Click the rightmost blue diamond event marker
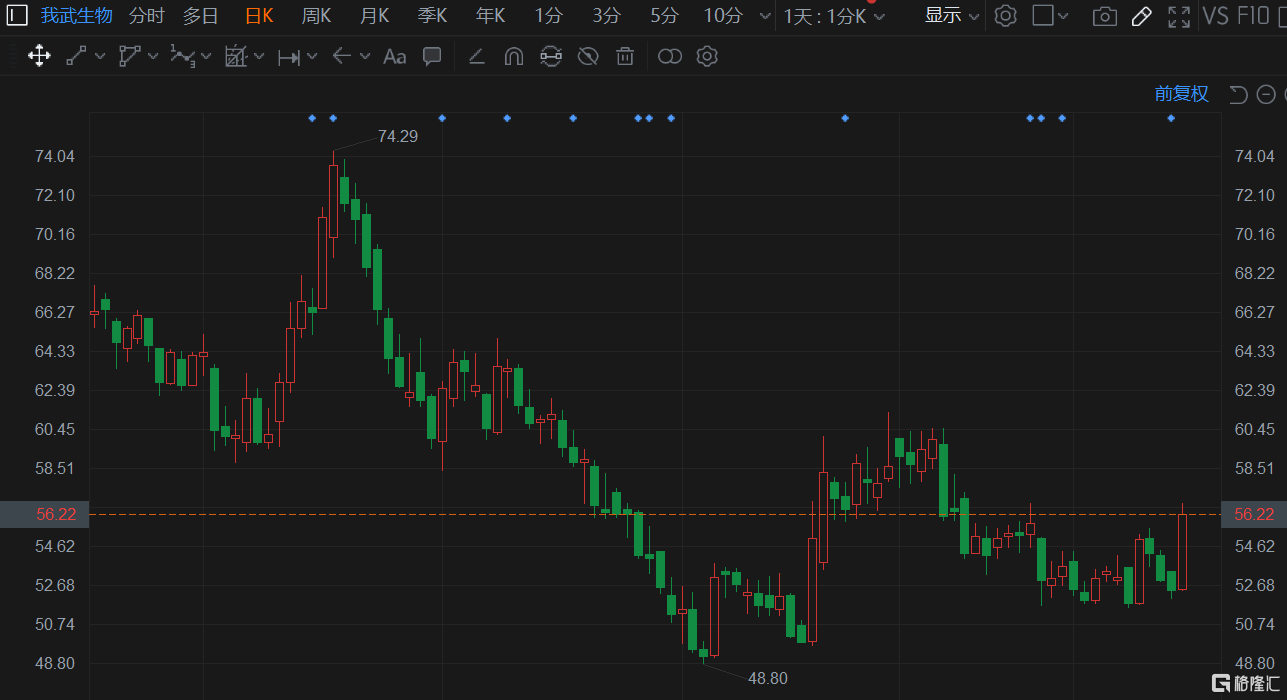1287x700 pixels. click(1171, 118)
